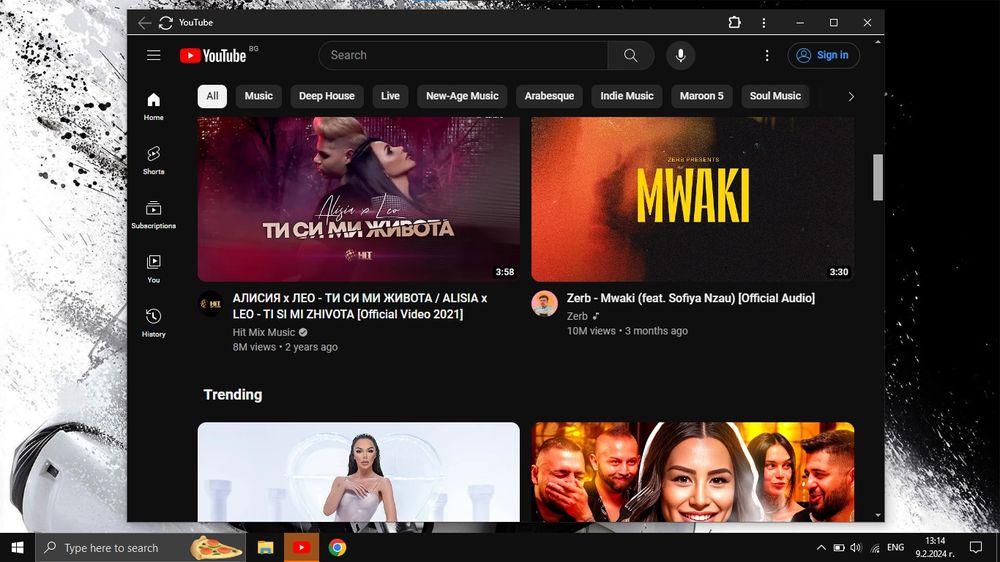This screenshot has width=1000, height=562.
Task: Open the Zerb channel name link
Action: pos(577,316)
